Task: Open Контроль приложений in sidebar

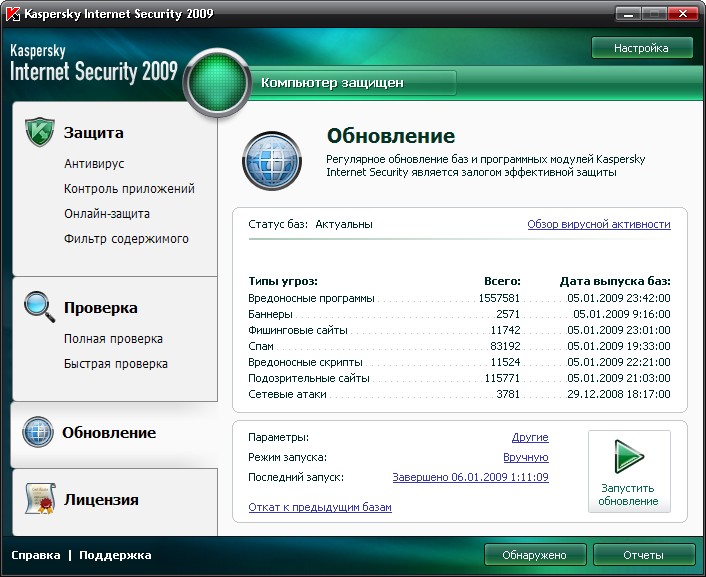Action: (x=129, y=189)
